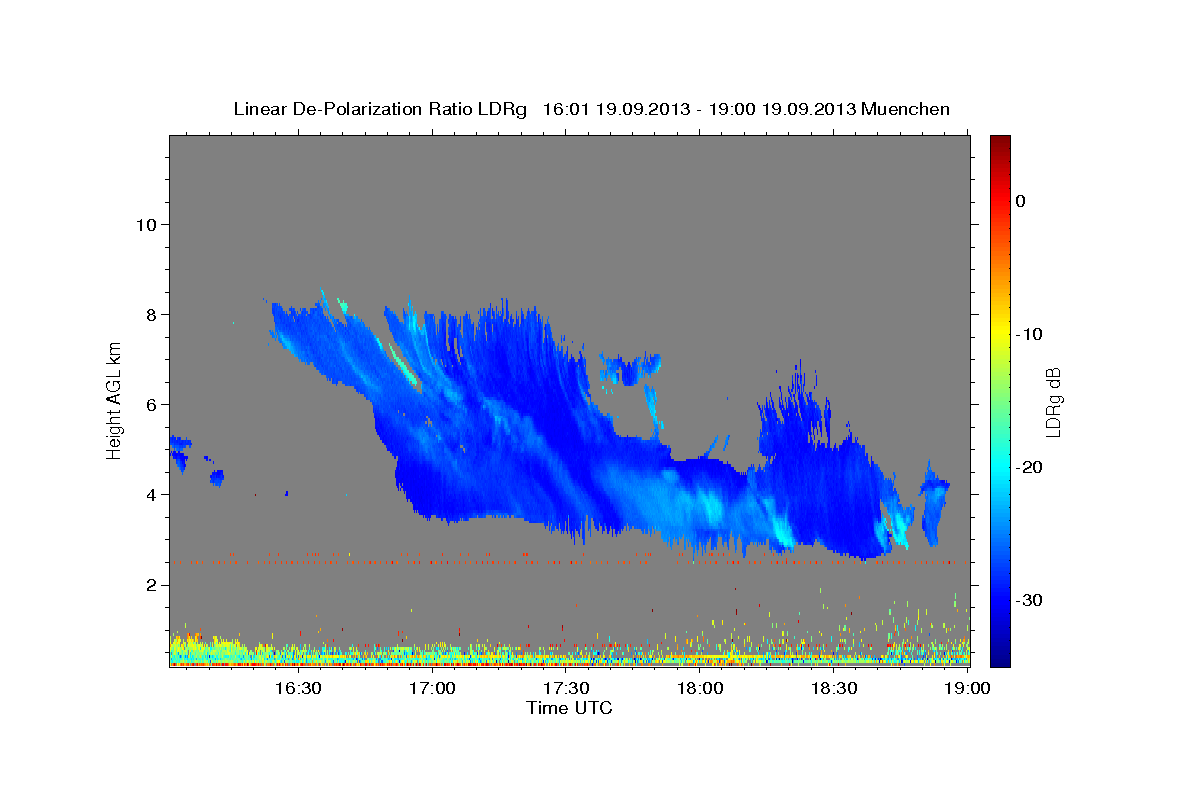This screenshot has width=1200, height=800.
Task: Click the height tick label 4
Action: tap(151, 494)
